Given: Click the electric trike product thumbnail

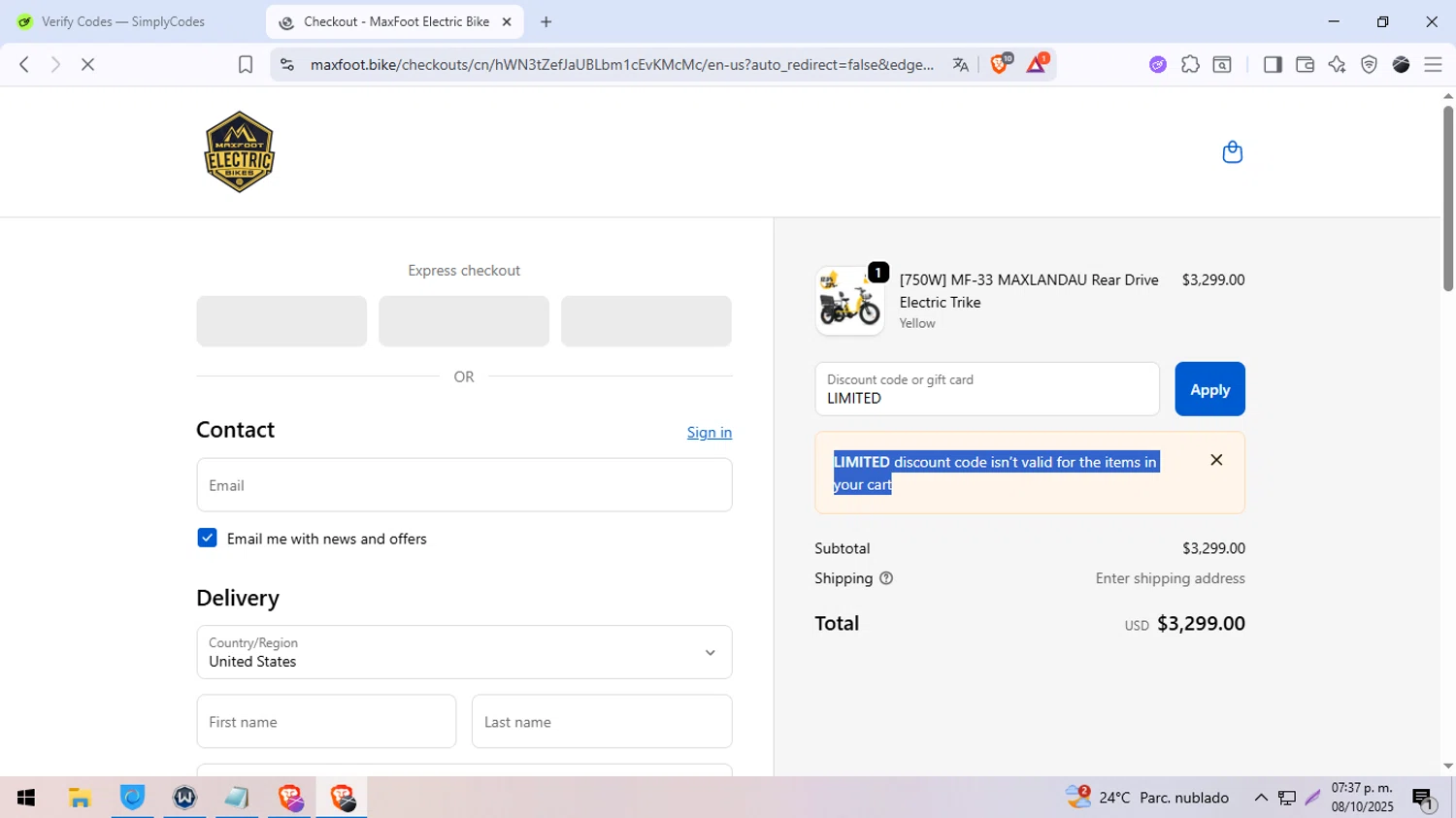Looking at the screenshot, I should tap(849, 302).
